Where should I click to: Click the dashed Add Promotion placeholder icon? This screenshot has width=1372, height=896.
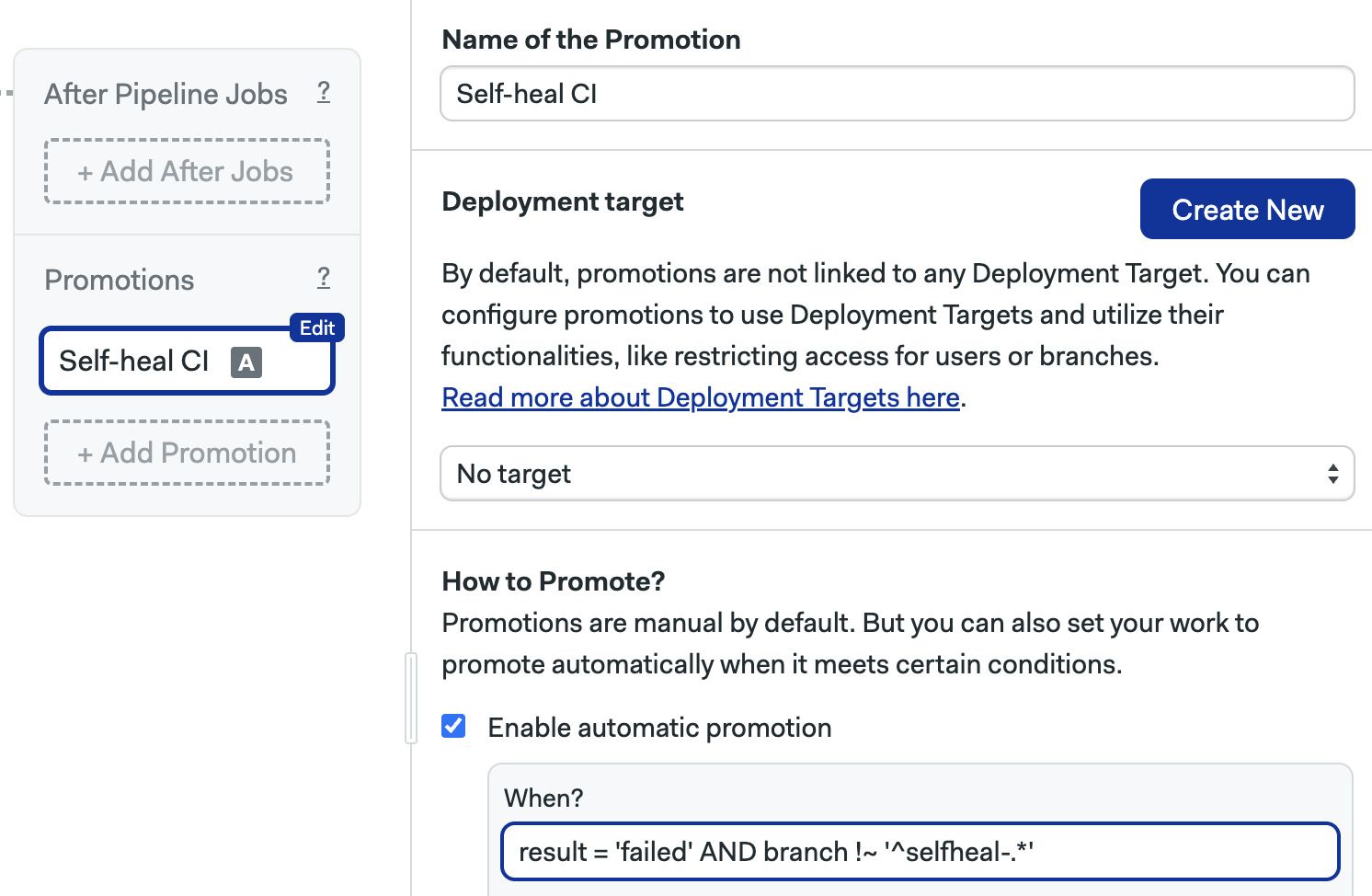point(188,453)
